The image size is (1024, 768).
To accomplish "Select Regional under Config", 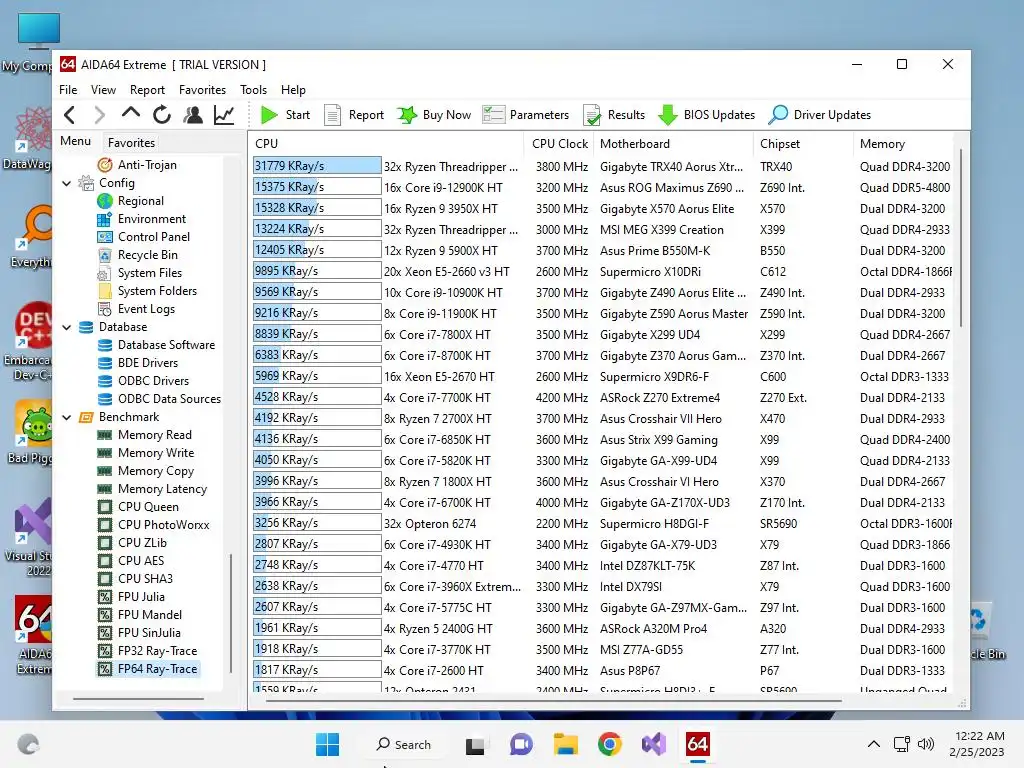I will coord(131,201).
